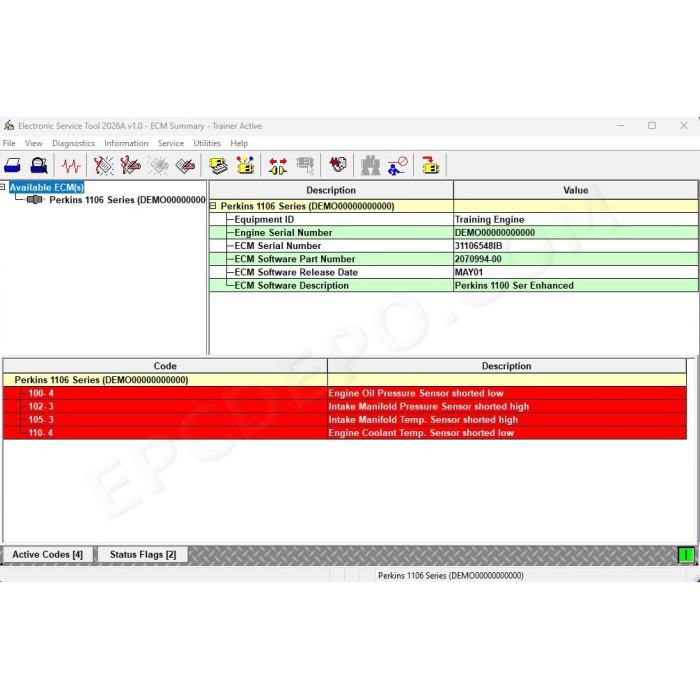
Task: Select the ECM Serial Number row
Action: coord(454,246)
